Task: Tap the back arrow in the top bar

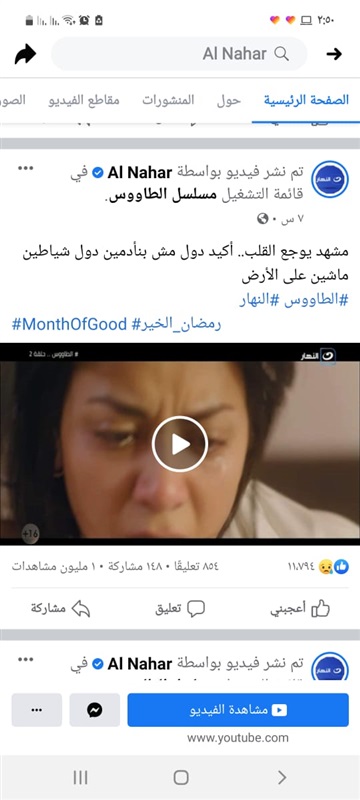Action: coord(334,54)
